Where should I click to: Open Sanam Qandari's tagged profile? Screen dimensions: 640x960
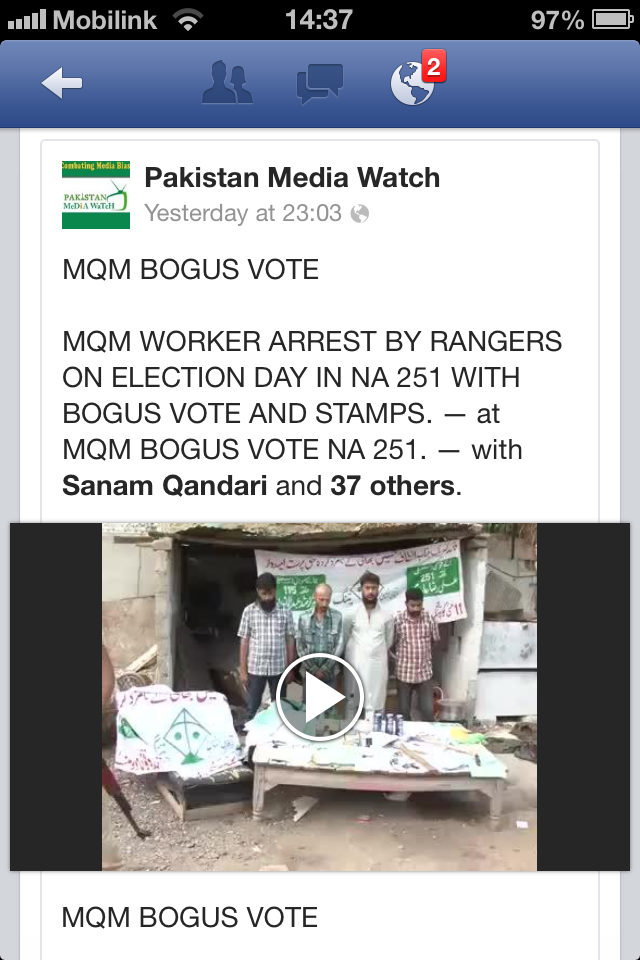165,486
